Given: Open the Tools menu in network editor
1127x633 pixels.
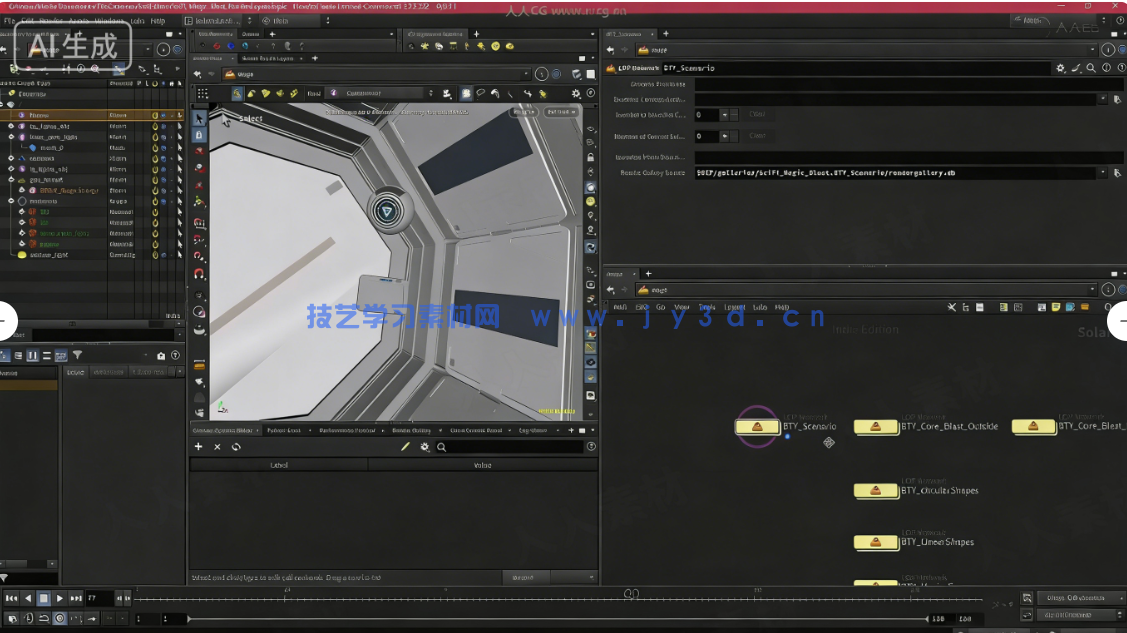Looking at the screenshot, I should tap(706, 307).
